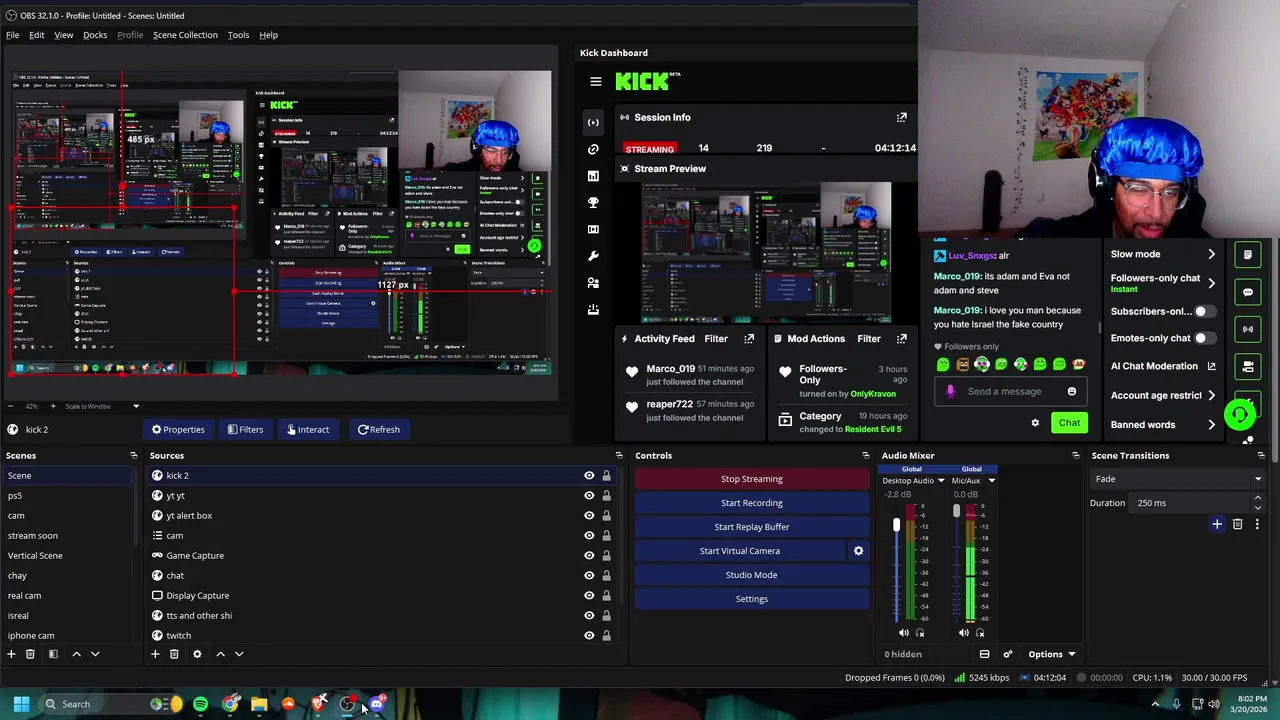Viewport: 1280px width, 720px height.
Task: Hide the Game Capture source
Action: 589,556
